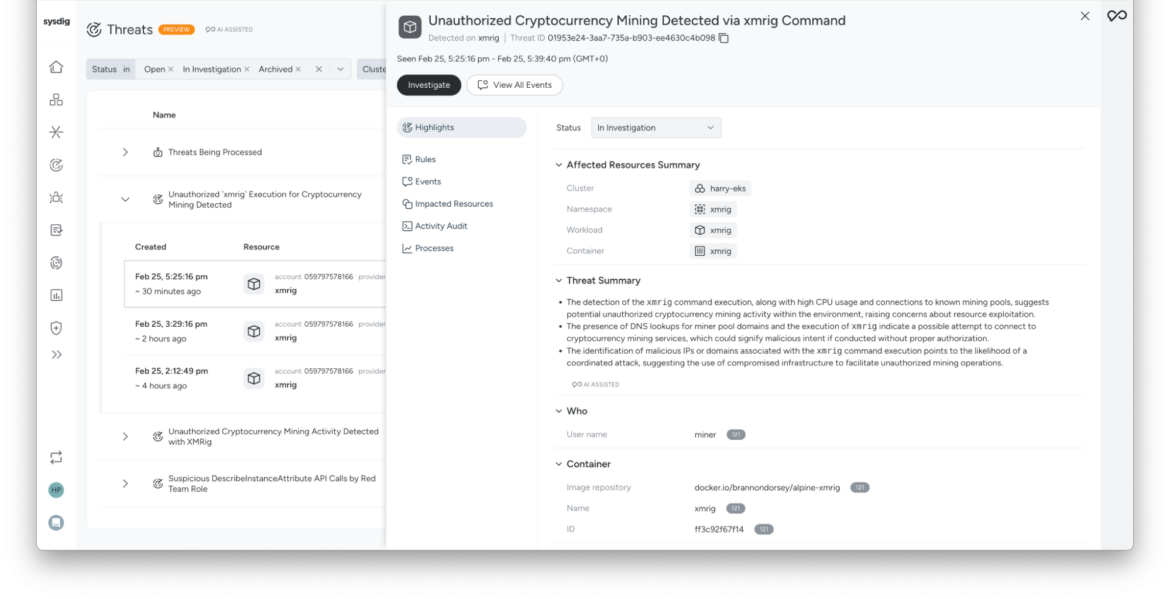Click the xmrig Container chip
Screen dimensions: 1170x599
713,251
